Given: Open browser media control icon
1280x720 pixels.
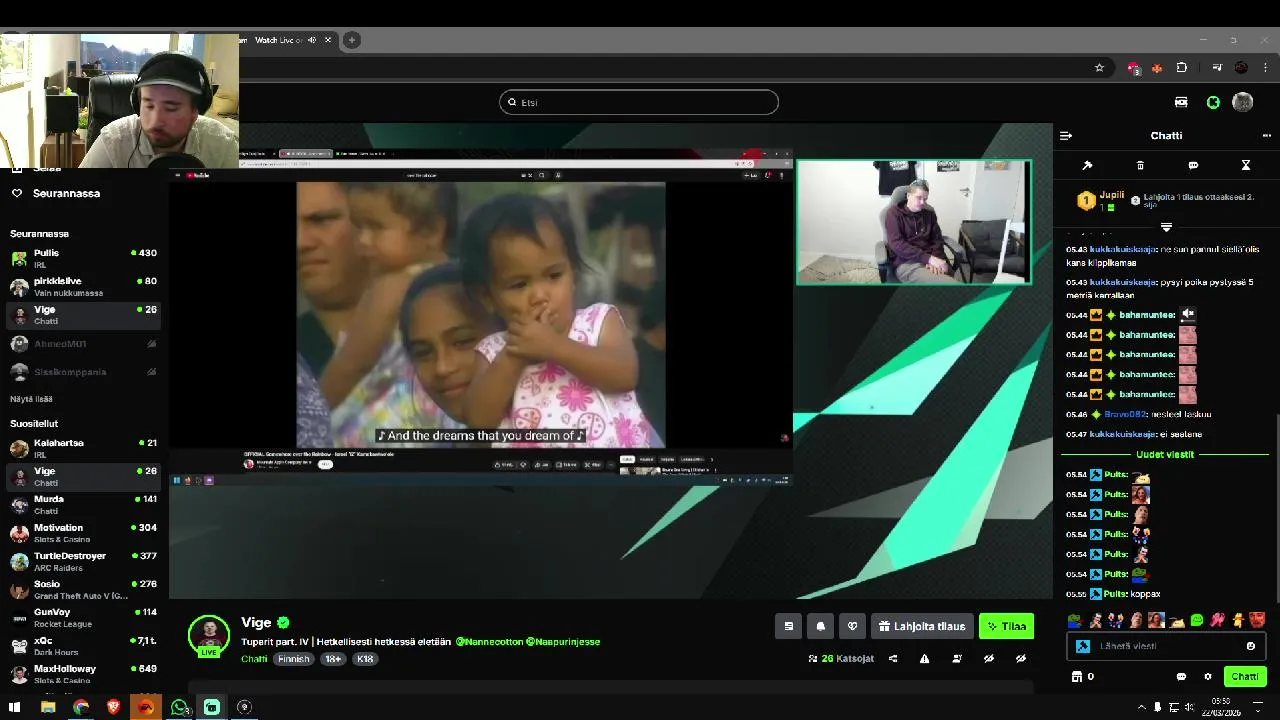Looking at the screenshot, I should 1217,68.
